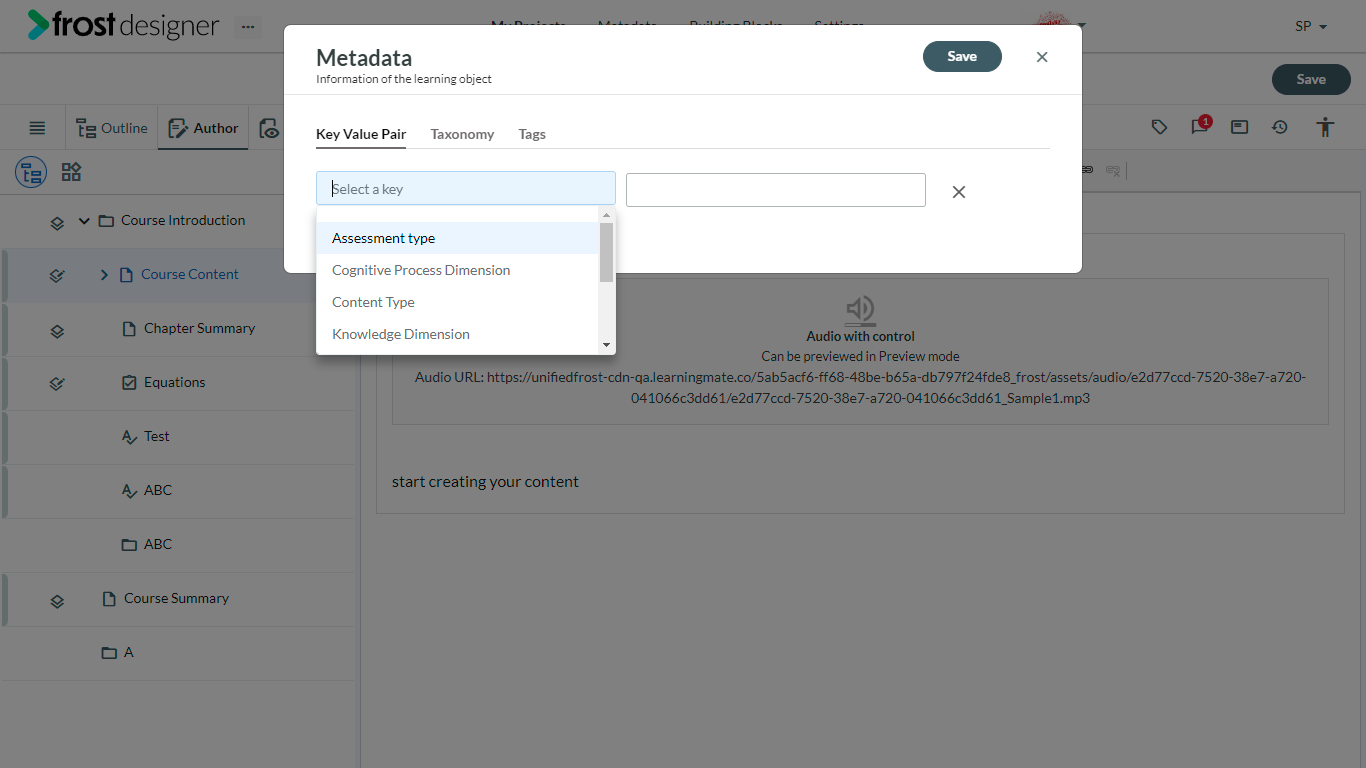
Task: Click the frost designer logo
Action: (x=123, y=25)
